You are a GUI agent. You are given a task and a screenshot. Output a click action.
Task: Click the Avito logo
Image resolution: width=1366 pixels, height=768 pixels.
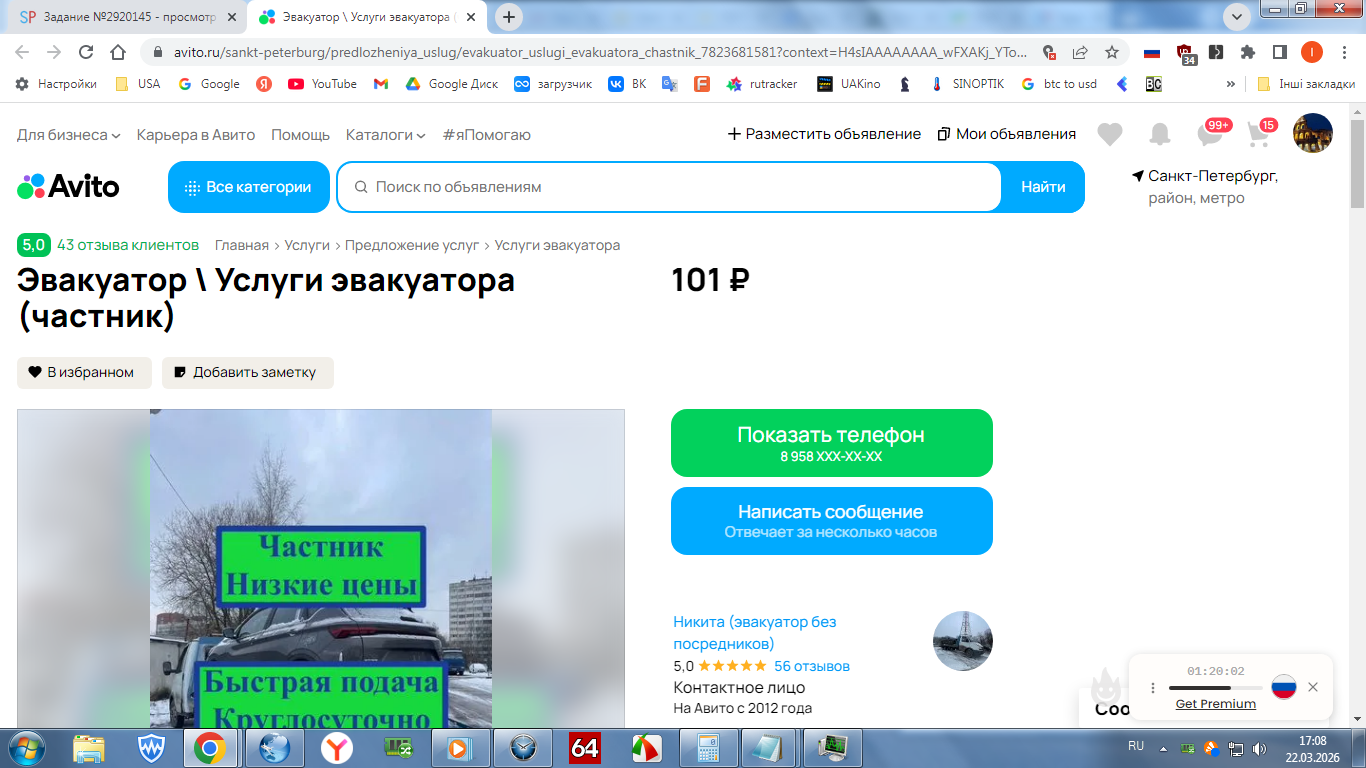pyautogui.click(x=68, y=186)
